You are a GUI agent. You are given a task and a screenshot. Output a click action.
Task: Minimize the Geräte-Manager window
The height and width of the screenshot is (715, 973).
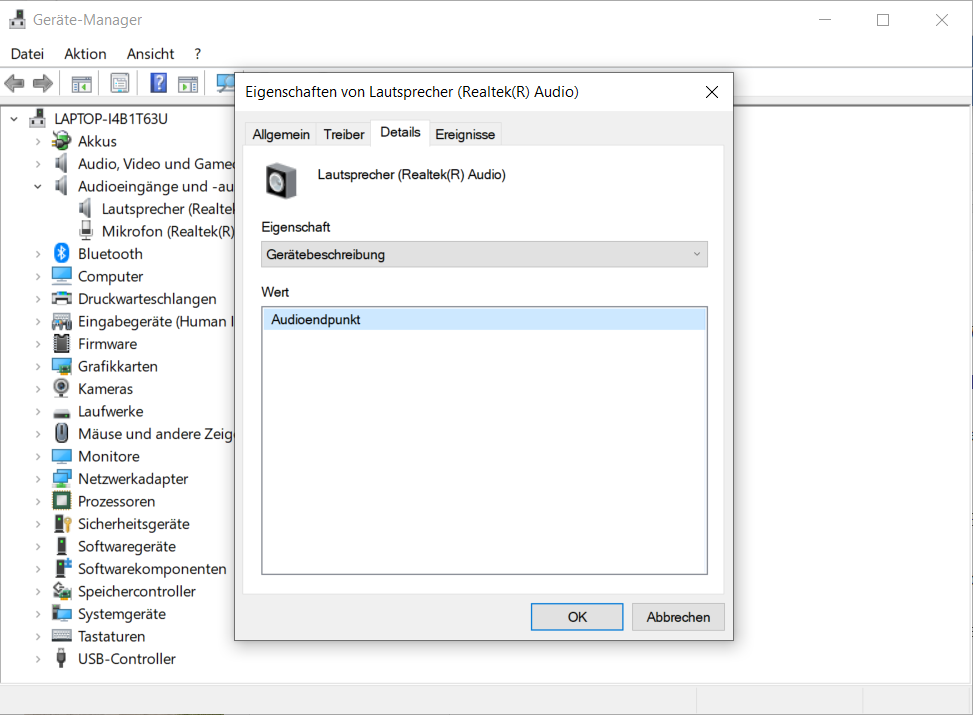click(825, 20)
